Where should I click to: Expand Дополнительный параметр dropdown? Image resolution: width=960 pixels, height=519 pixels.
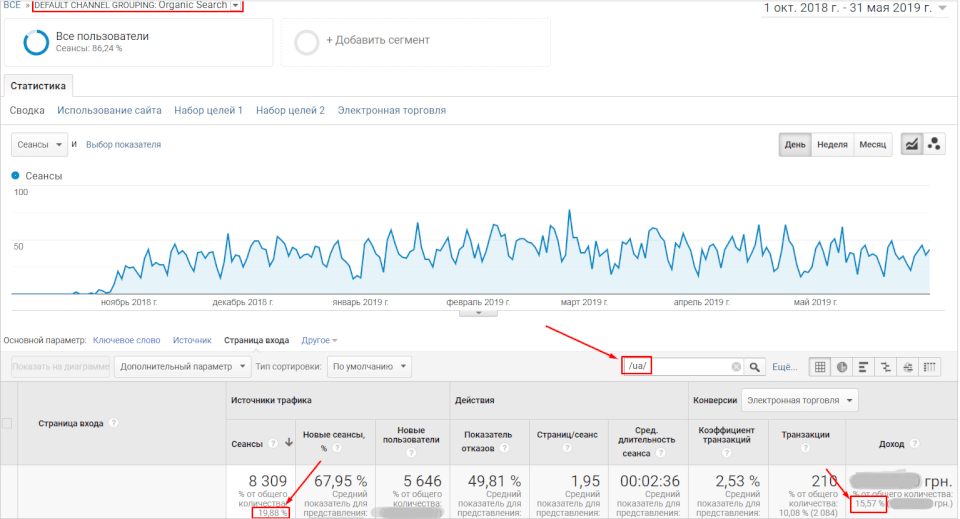tap(182, 367)
